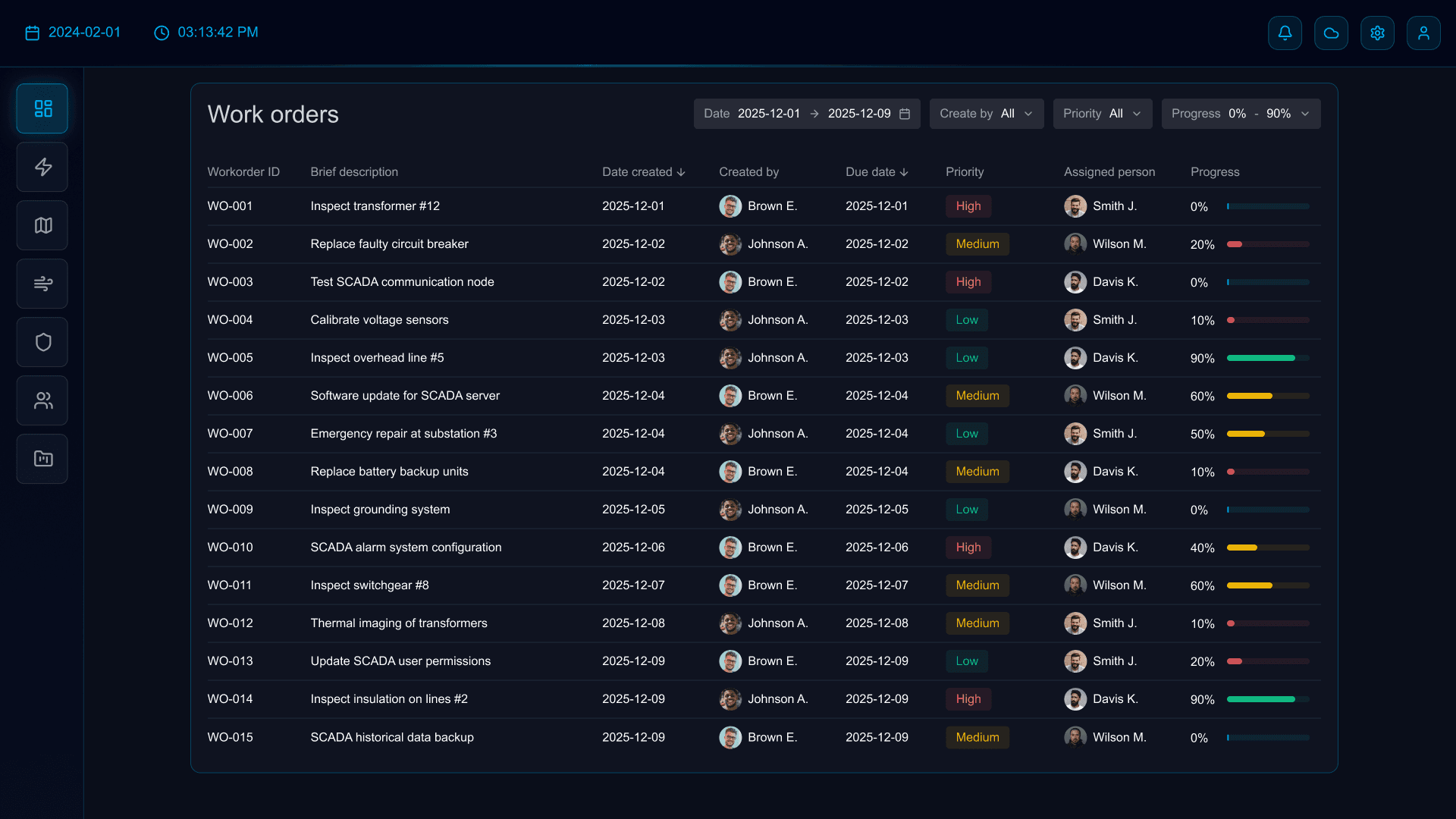Toggle sort direction on Due date column
Screen dimensions: 1456x819
point(904,172)
